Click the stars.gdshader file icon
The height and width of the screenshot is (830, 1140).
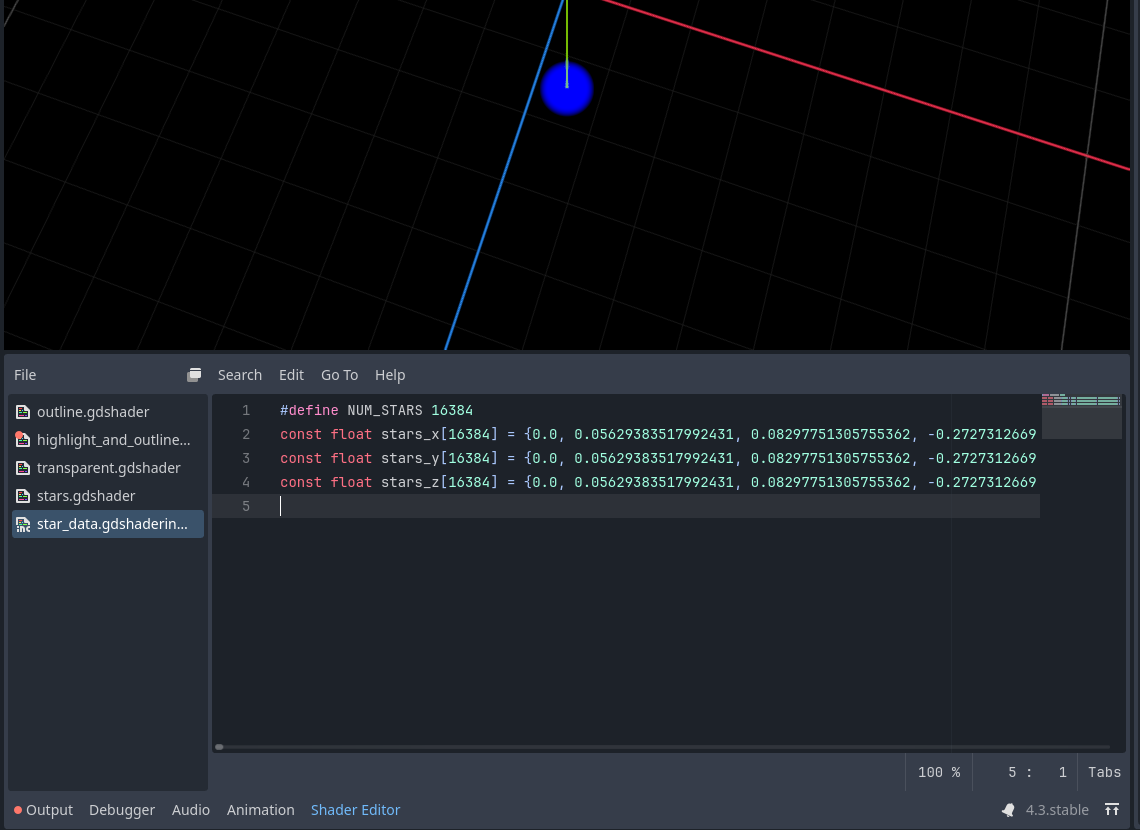point(22,496)
